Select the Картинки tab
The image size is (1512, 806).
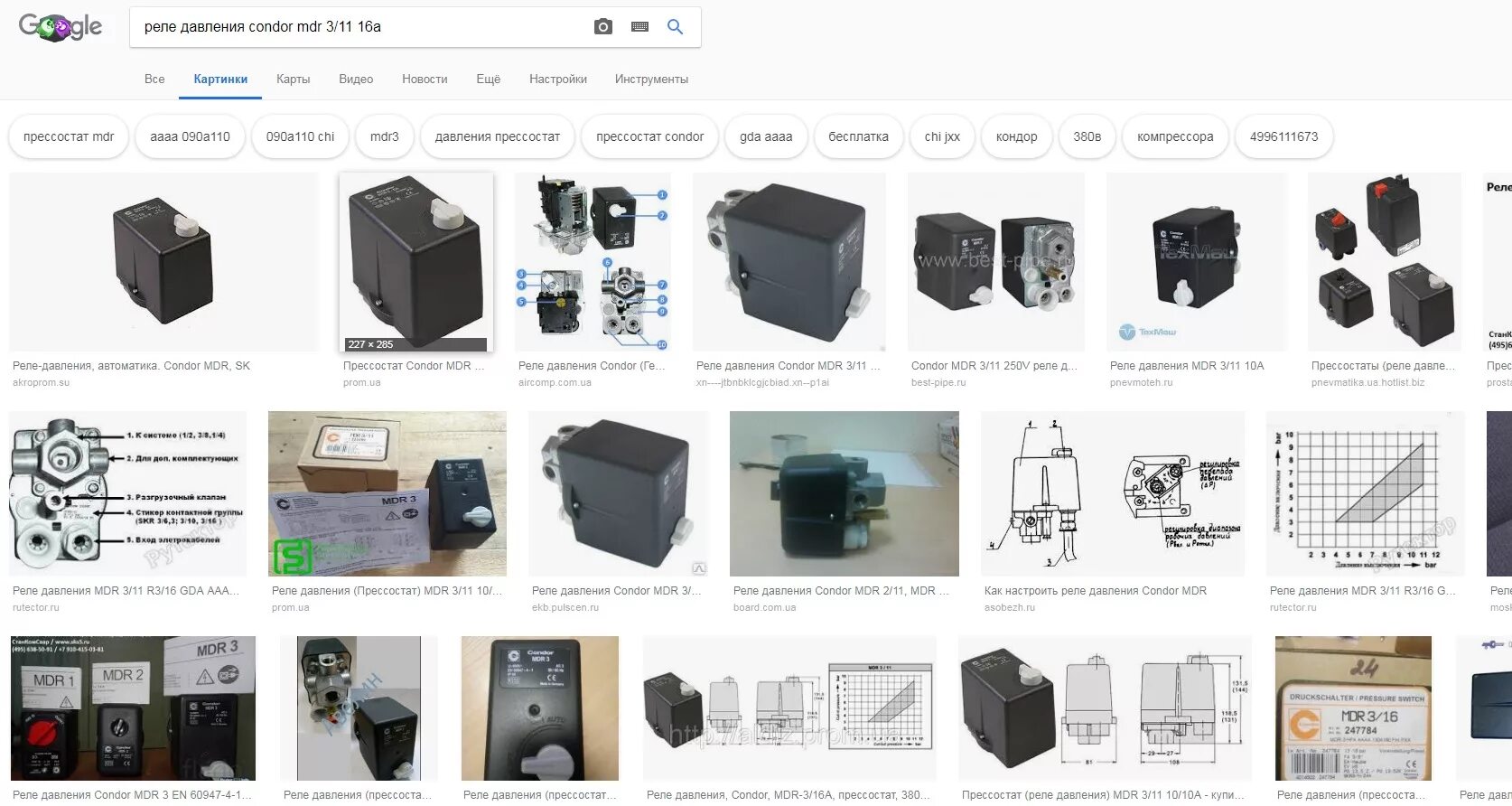220,80
